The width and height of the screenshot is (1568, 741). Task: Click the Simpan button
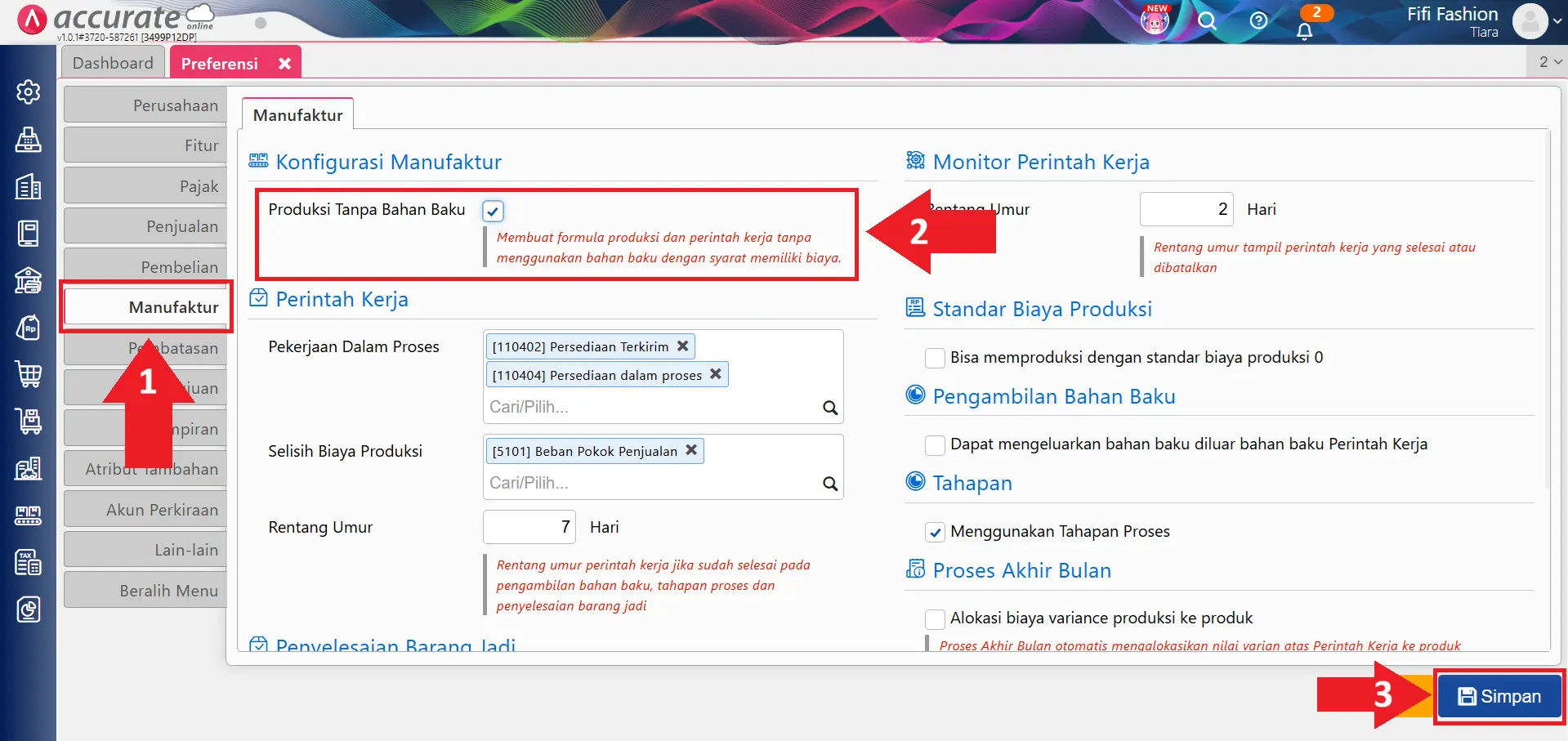(1499, 696)
